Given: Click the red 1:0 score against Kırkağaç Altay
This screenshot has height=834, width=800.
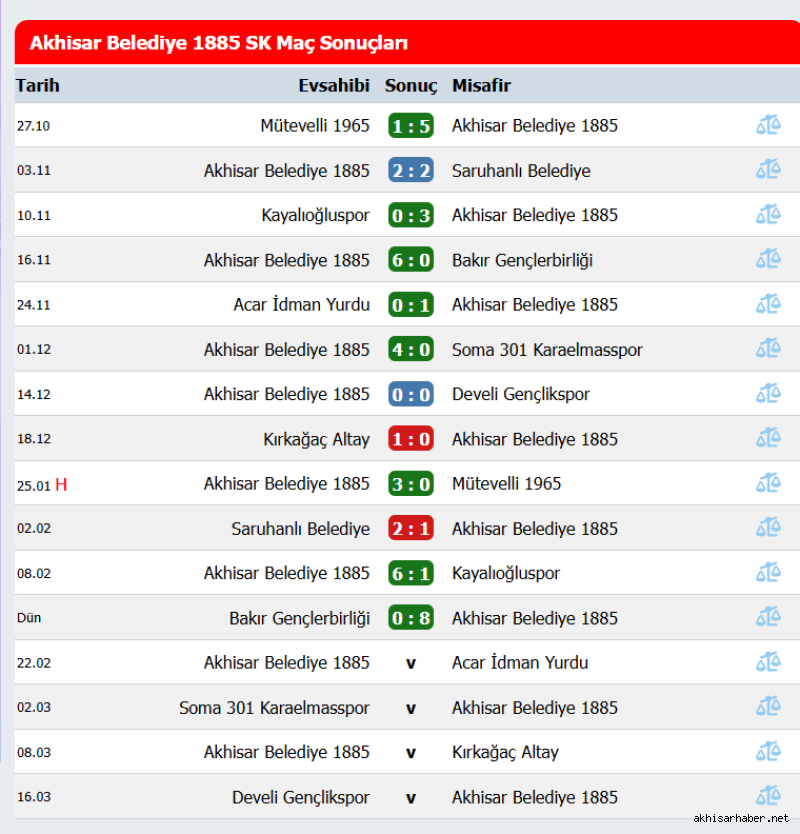Looking at the screenshot, I should 411,439.
